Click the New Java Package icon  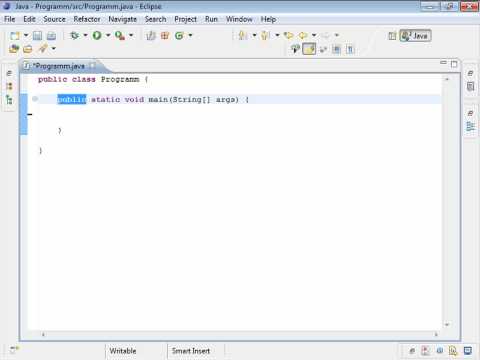[x=165, y=35]
